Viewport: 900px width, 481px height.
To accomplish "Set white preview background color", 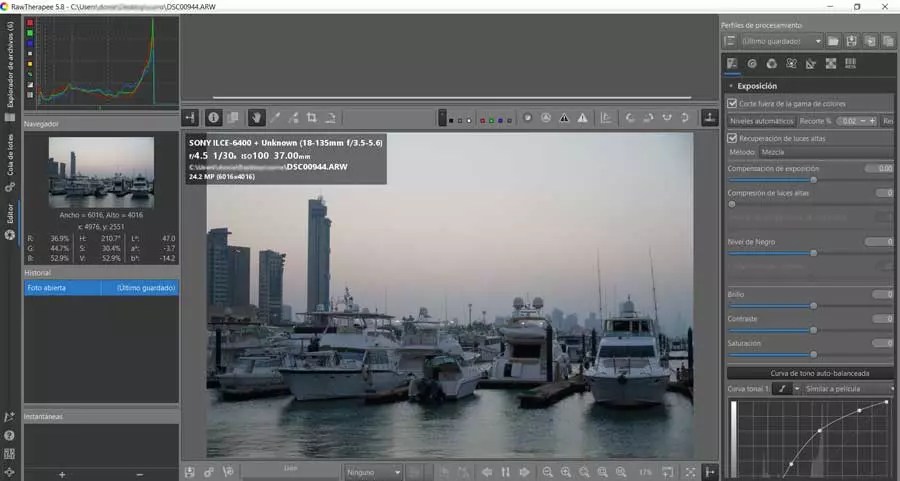I will [469, 121].
